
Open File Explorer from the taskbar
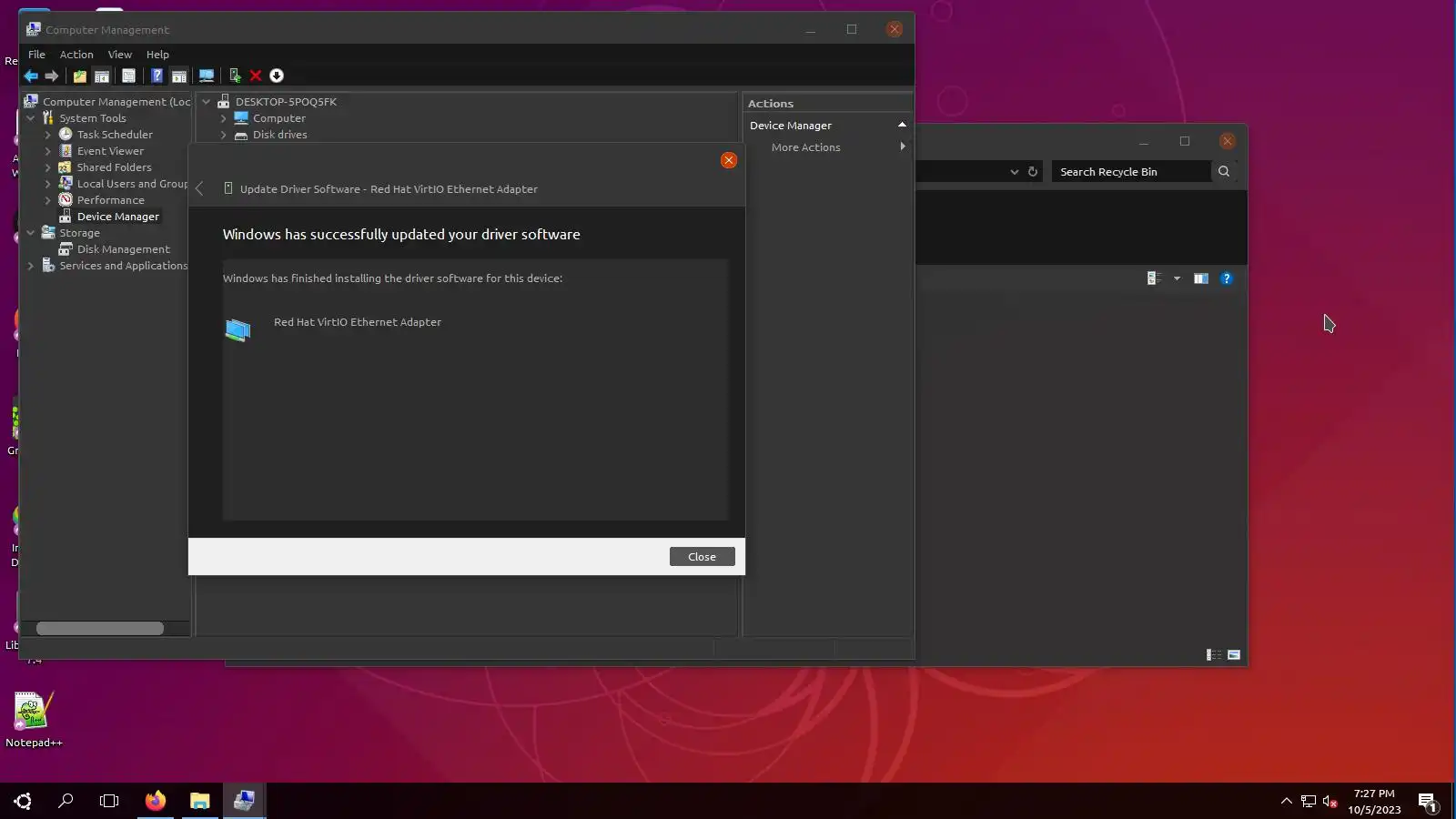pyautogui.click(x=199, y=801)
